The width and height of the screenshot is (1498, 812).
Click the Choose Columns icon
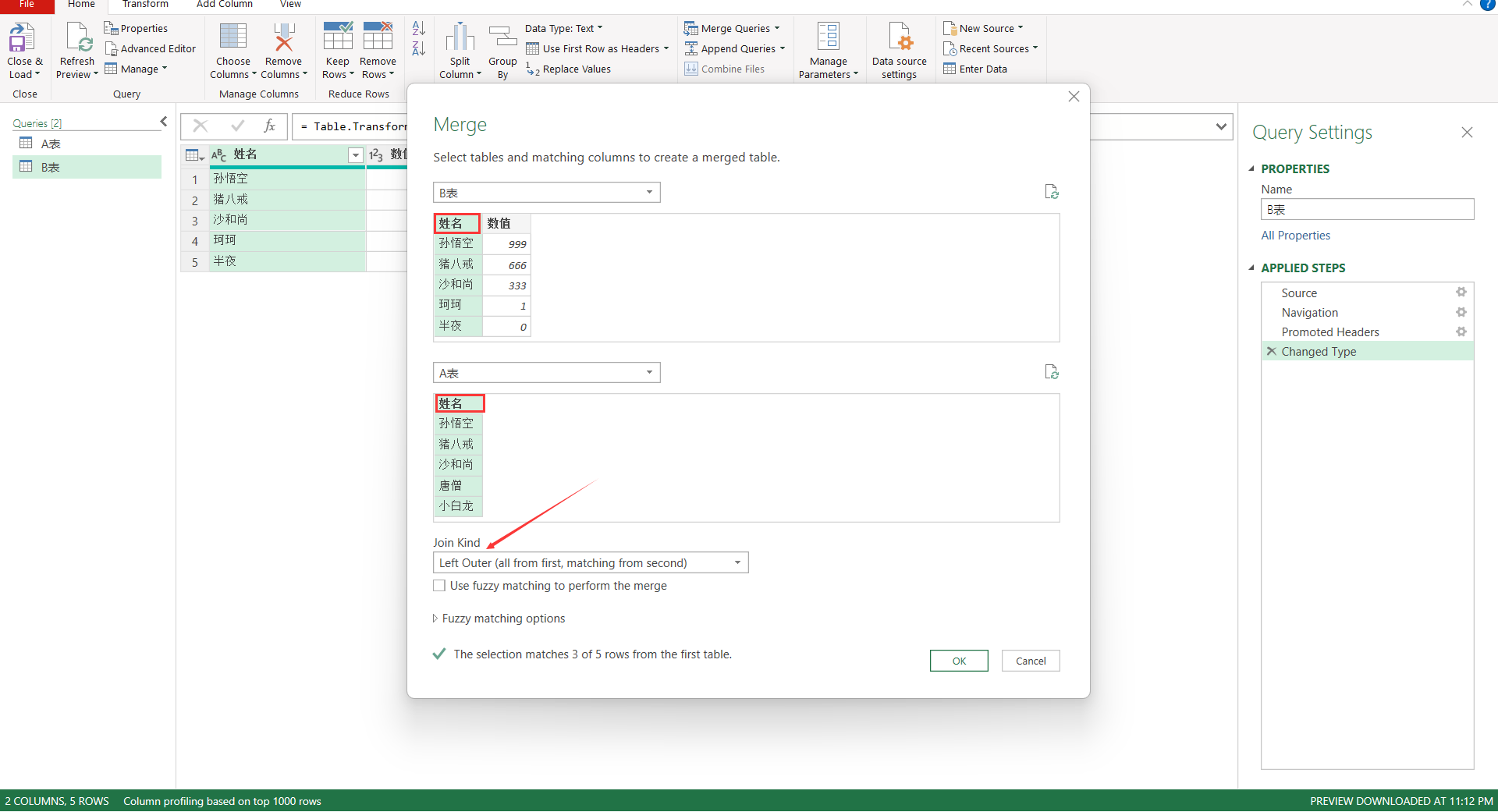233,37
